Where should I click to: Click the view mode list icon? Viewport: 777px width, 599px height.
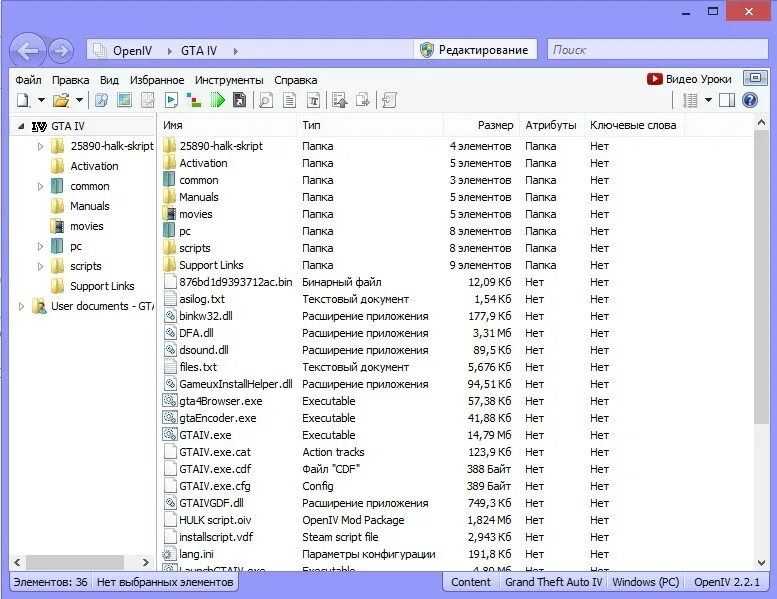(x=690, y=101)
